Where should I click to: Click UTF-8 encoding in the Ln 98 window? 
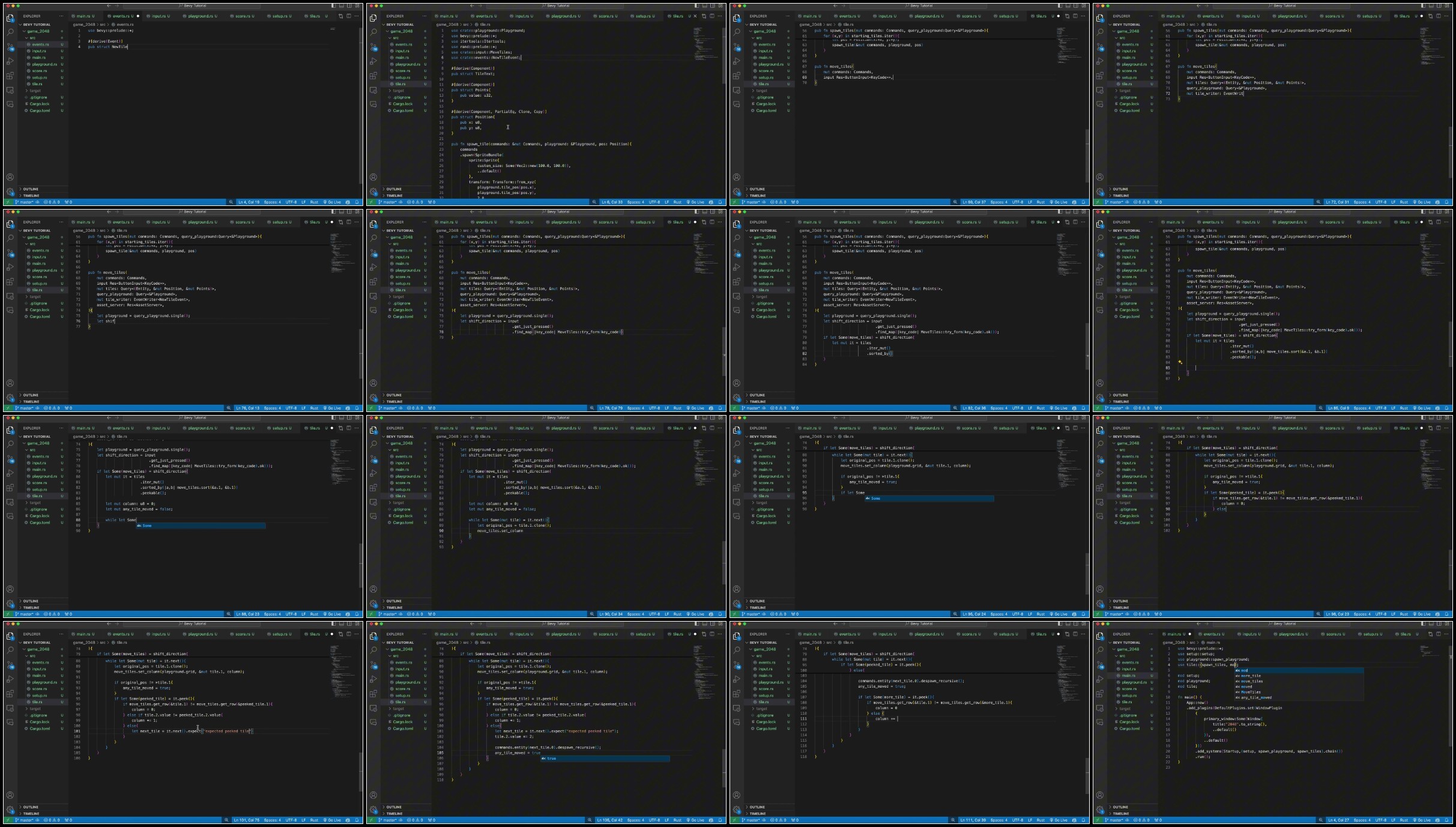point(1381,614)
